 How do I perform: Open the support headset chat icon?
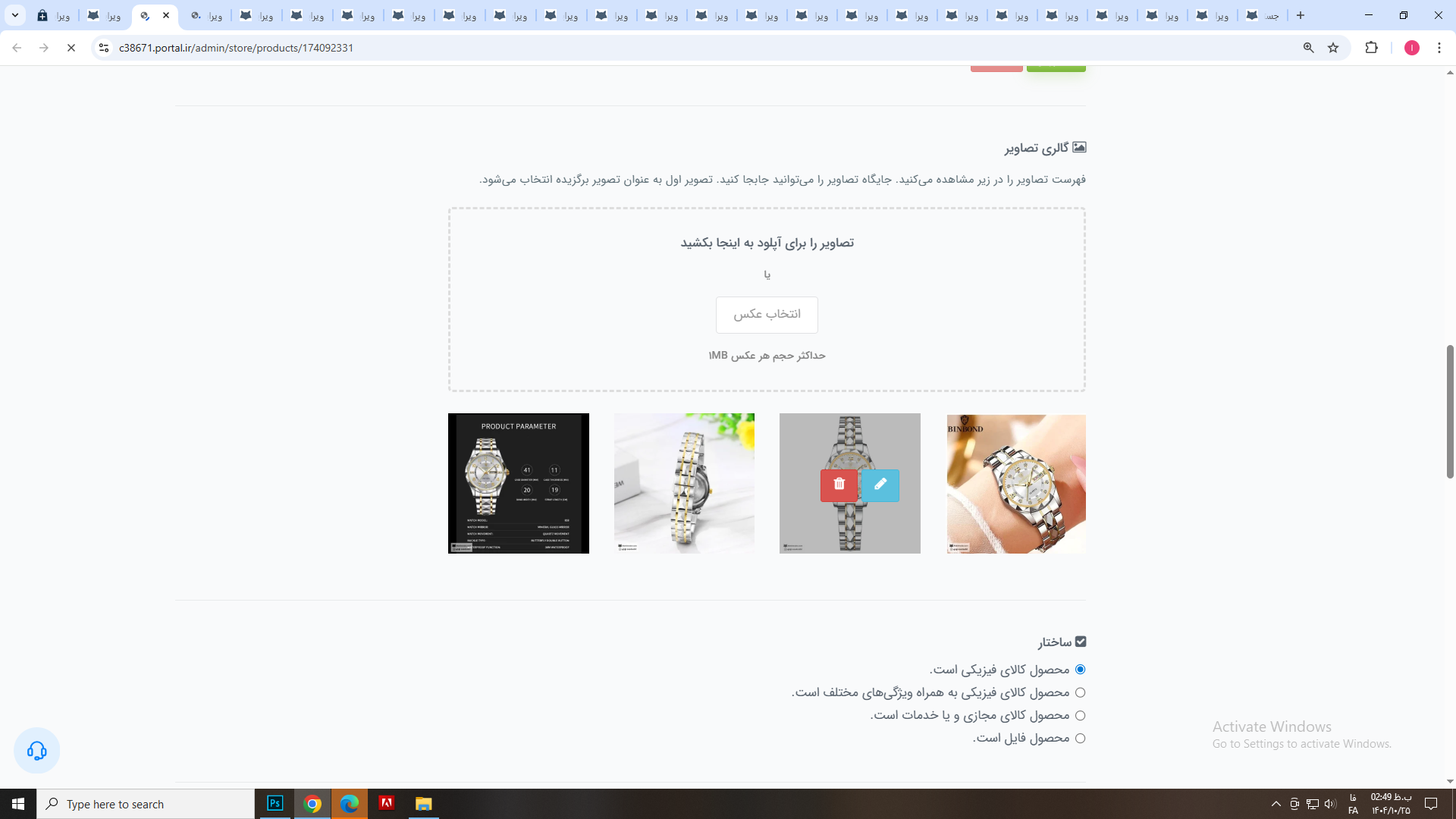click(36, 751)
